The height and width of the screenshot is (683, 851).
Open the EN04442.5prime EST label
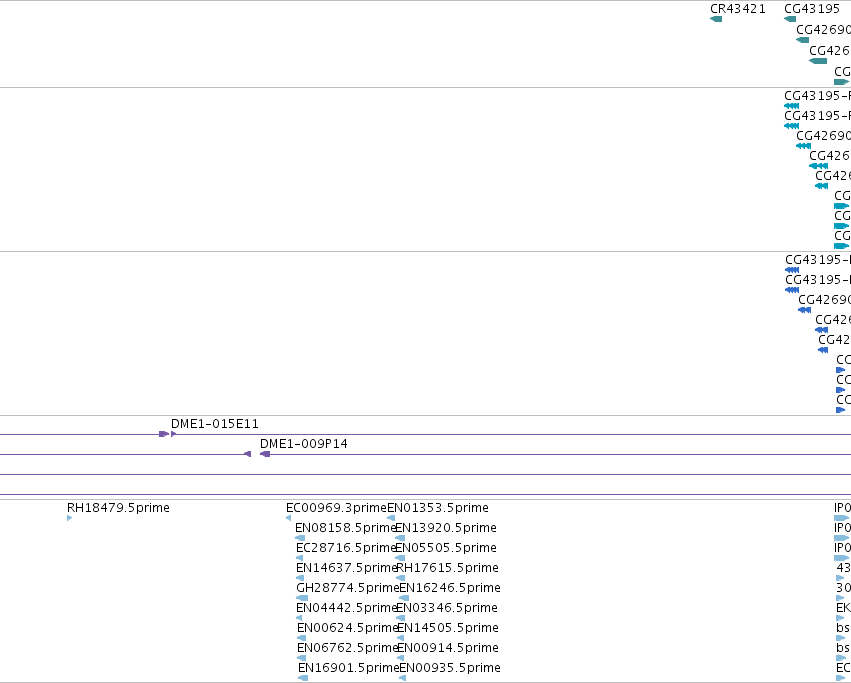(347, 608)
